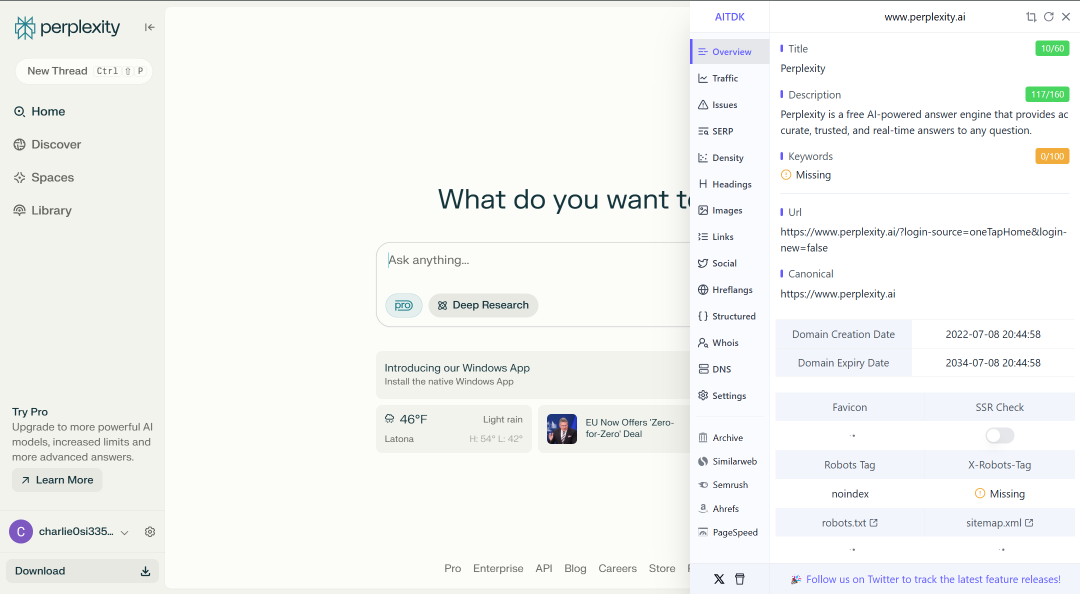Click the canonical URL https://www.perplexity.ai
Viewport: 1080px width, 594px height.
point(838,294)
